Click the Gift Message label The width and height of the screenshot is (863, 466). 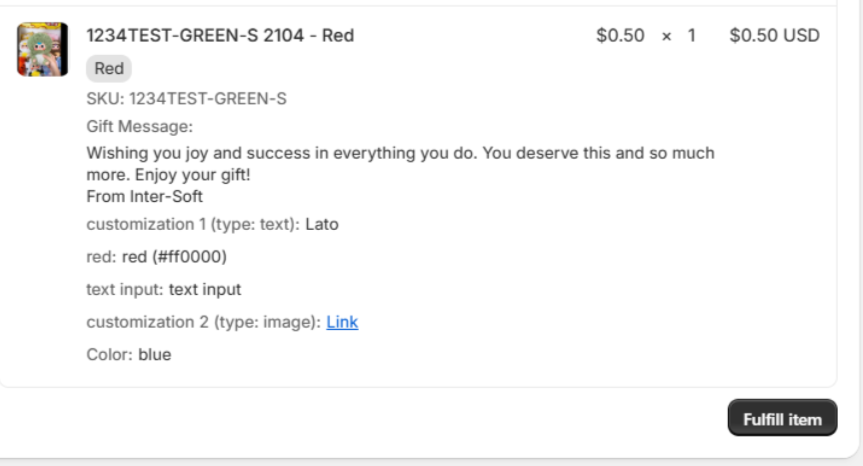(x=139, y=127)
